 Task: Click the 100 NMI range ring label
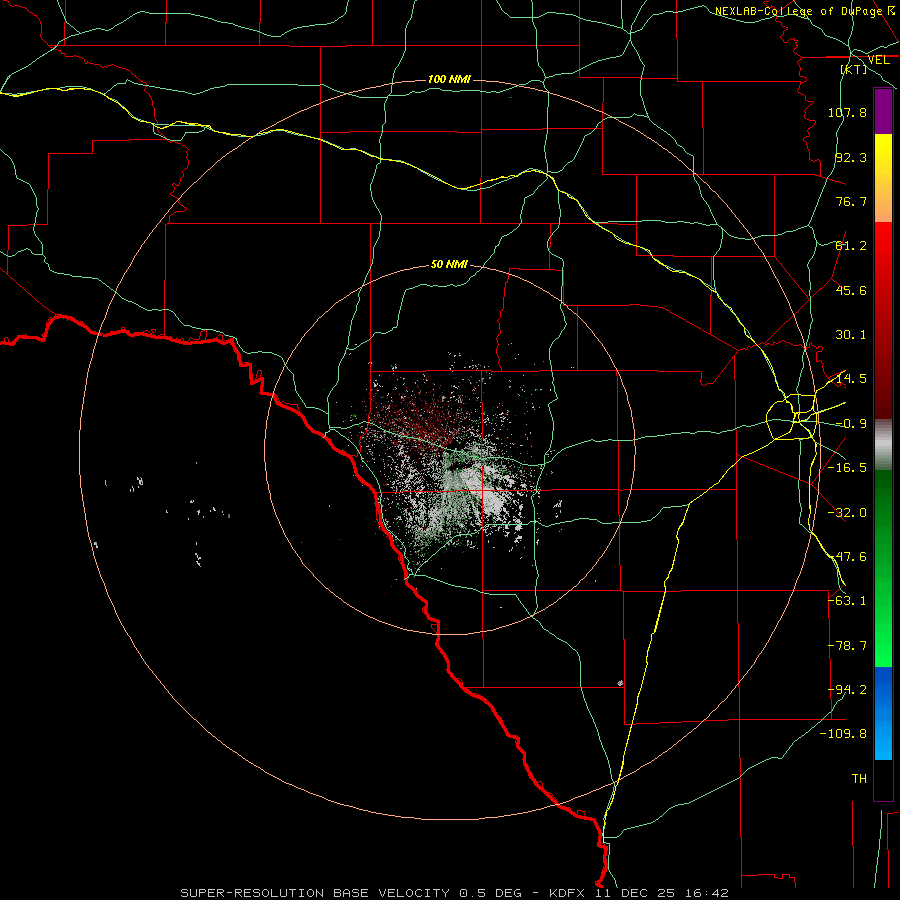click(x=449, y=79)
